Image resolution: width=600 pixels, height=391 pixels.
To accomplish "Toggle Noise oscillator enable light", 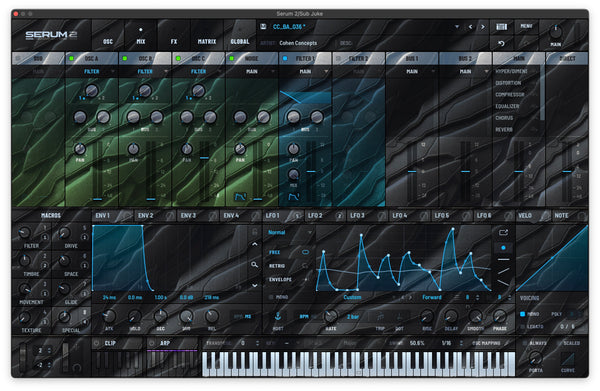I will coord(232,59).
